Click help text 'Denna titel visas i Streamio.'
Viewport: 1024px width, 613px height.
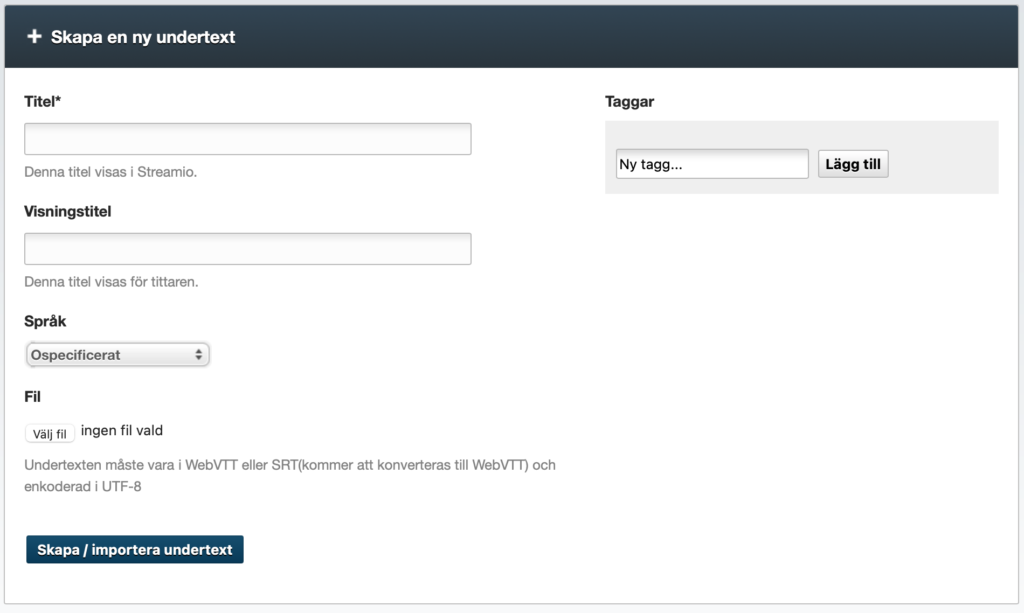coord(110,172)
